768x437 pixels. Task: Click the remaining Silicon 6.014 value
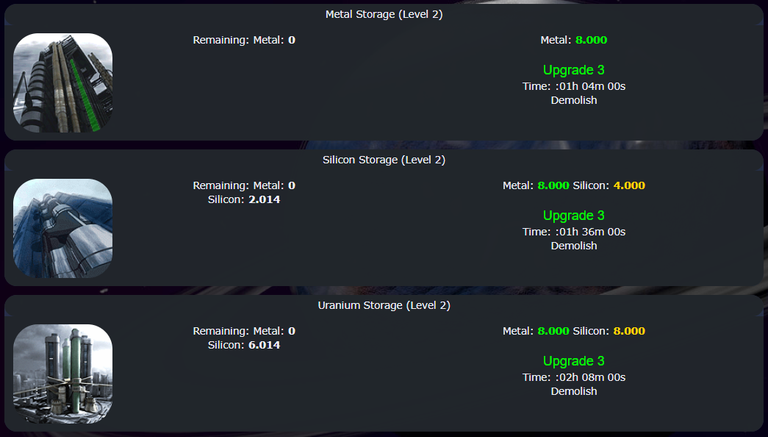click(264, 345)
